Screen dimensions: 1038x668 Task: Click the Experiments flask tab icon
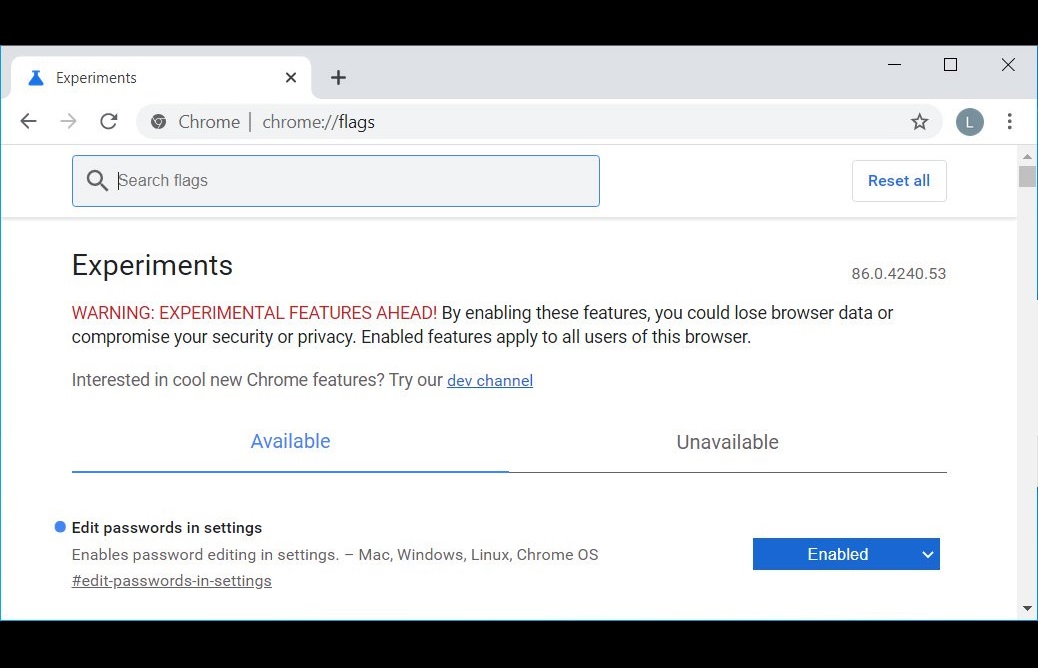point(36,77)
